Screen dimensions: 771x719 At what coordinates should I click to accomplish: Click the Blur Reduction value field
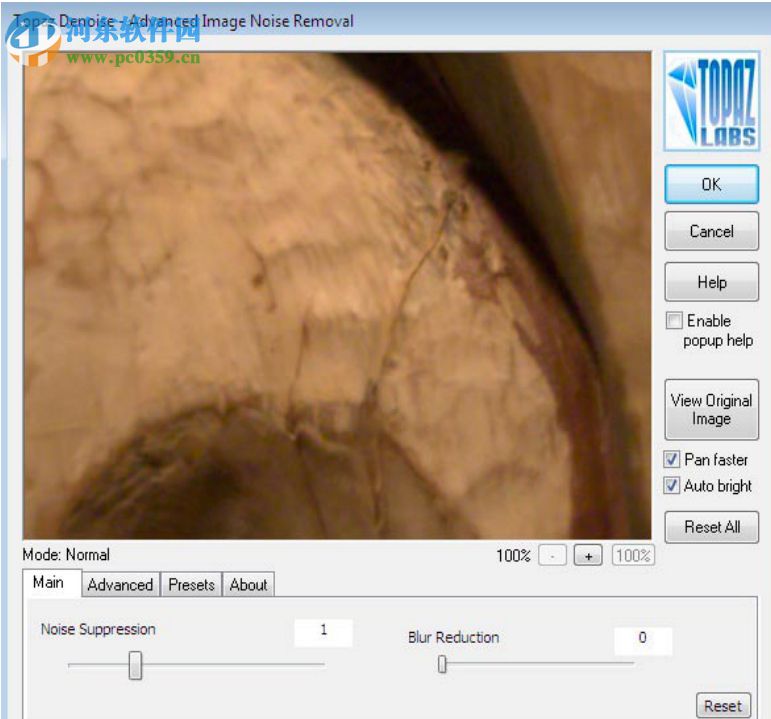click(x=643, y=640)
